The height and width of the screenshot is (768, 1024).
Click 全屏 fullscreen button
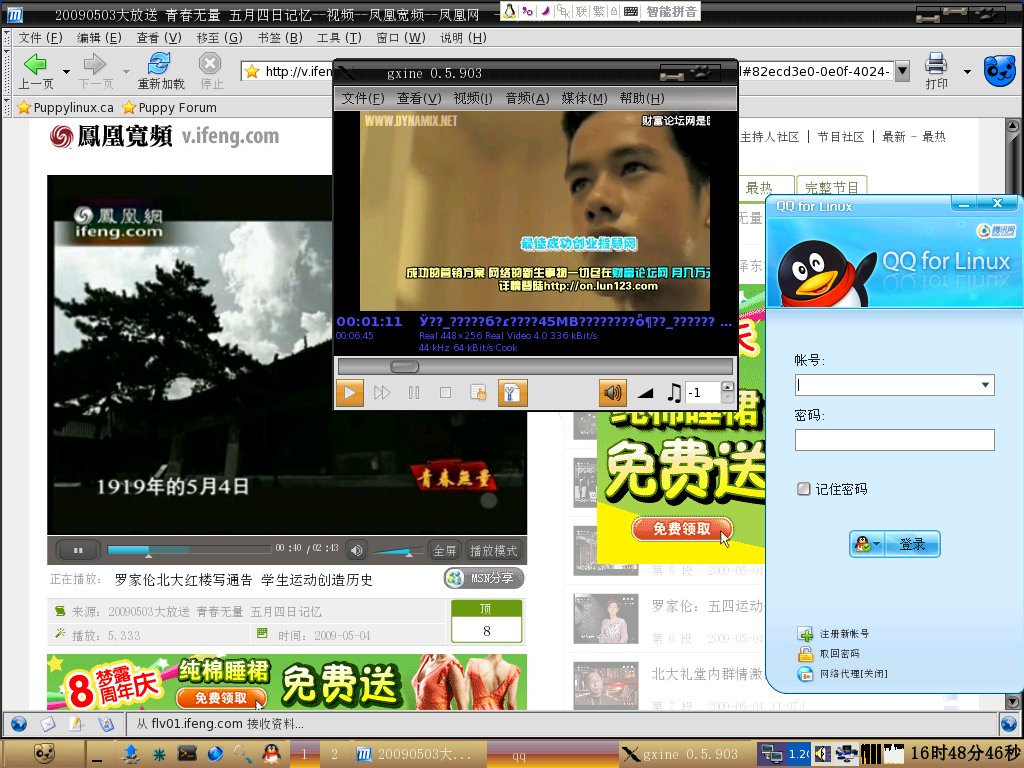(x=445, y=551)
